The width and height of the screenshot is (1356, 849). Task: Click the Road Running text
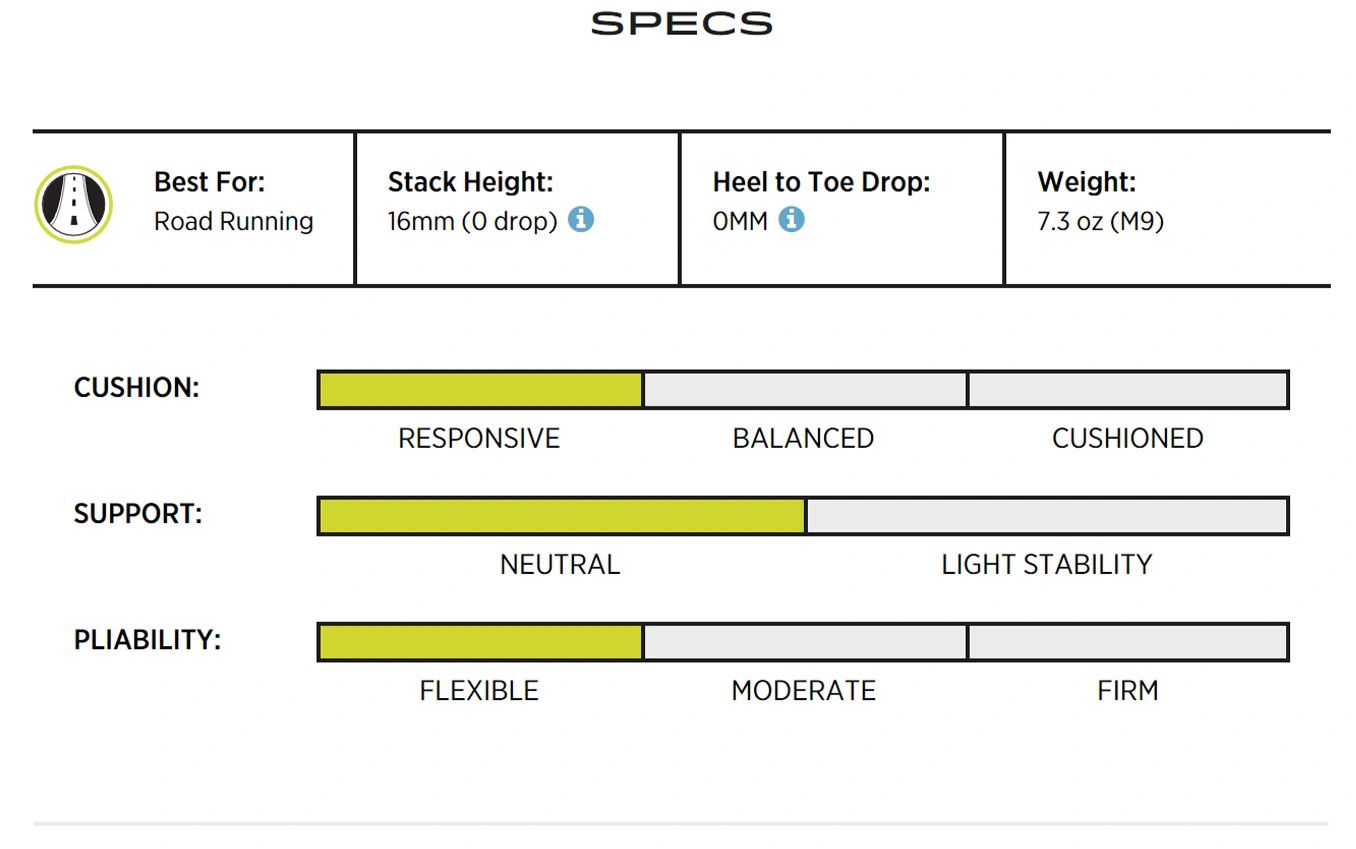click(x=233, y=221)
